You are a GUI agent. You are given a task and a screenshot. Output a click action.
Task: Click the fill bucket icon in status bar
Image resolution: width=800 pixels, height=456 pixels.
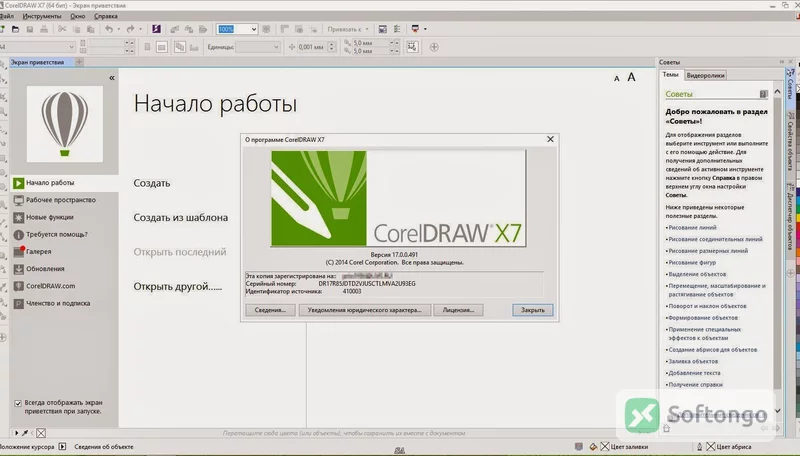tap(593, 447)
